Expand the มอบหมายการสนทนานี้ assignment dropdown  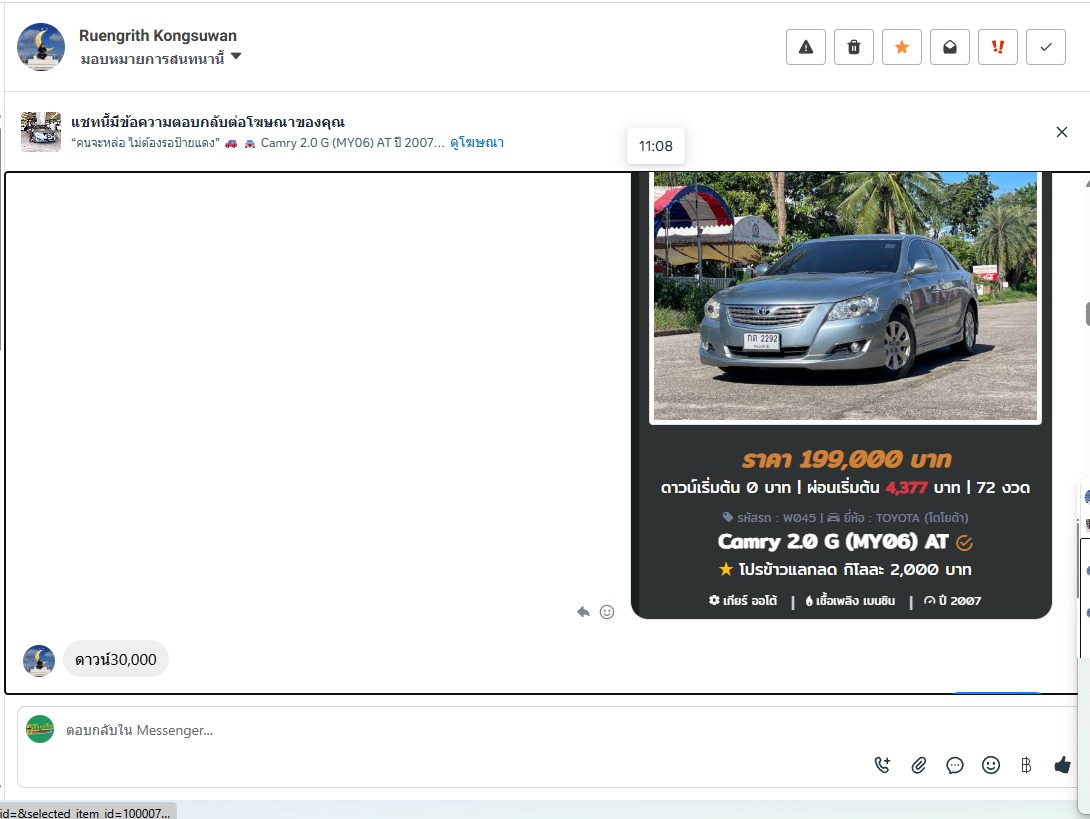[x=161, y=58]
